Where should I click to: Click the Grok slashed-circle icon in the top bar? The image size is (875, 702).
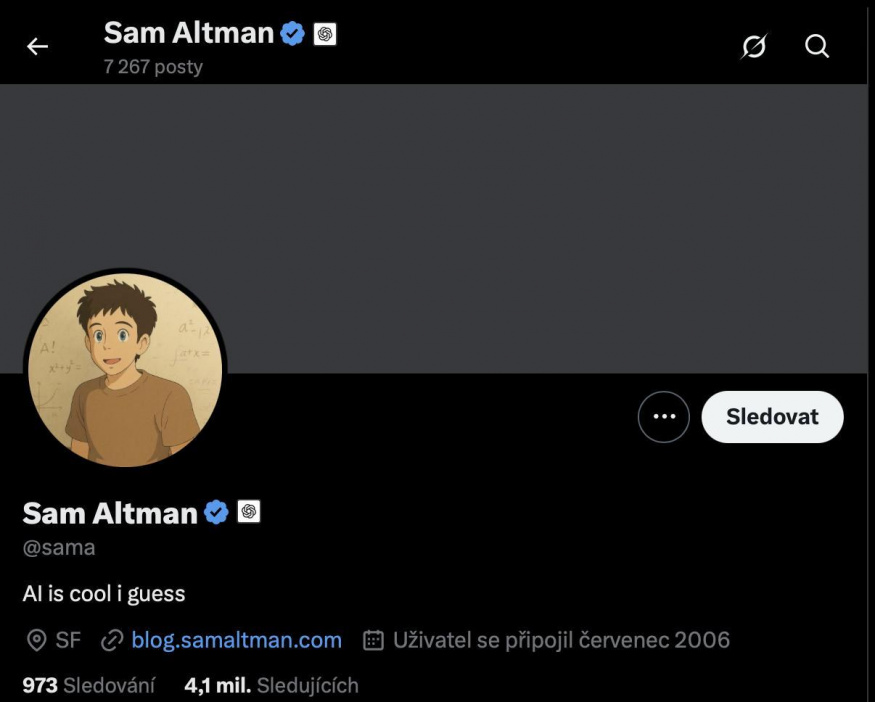[x=755, y=45]
